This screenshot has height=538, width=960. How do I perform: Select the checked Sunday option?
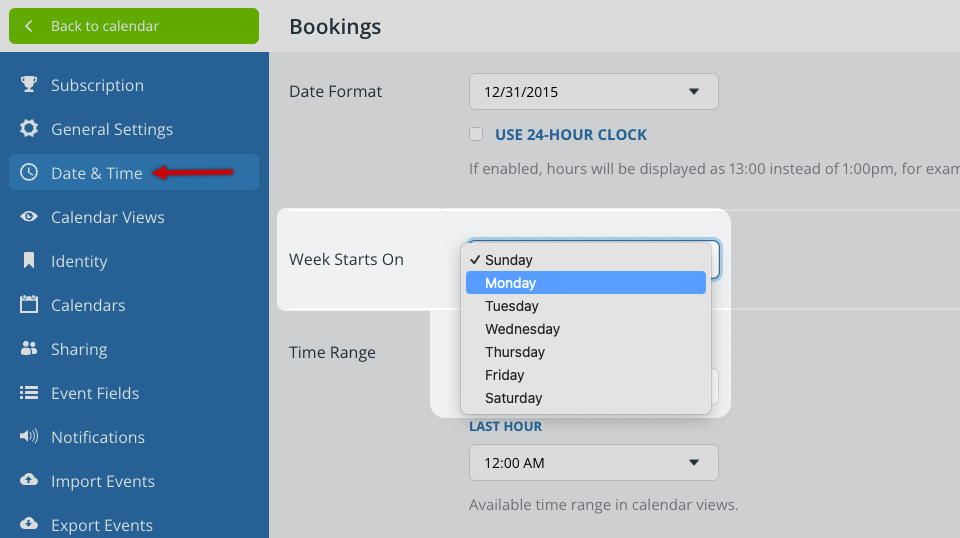585,260
